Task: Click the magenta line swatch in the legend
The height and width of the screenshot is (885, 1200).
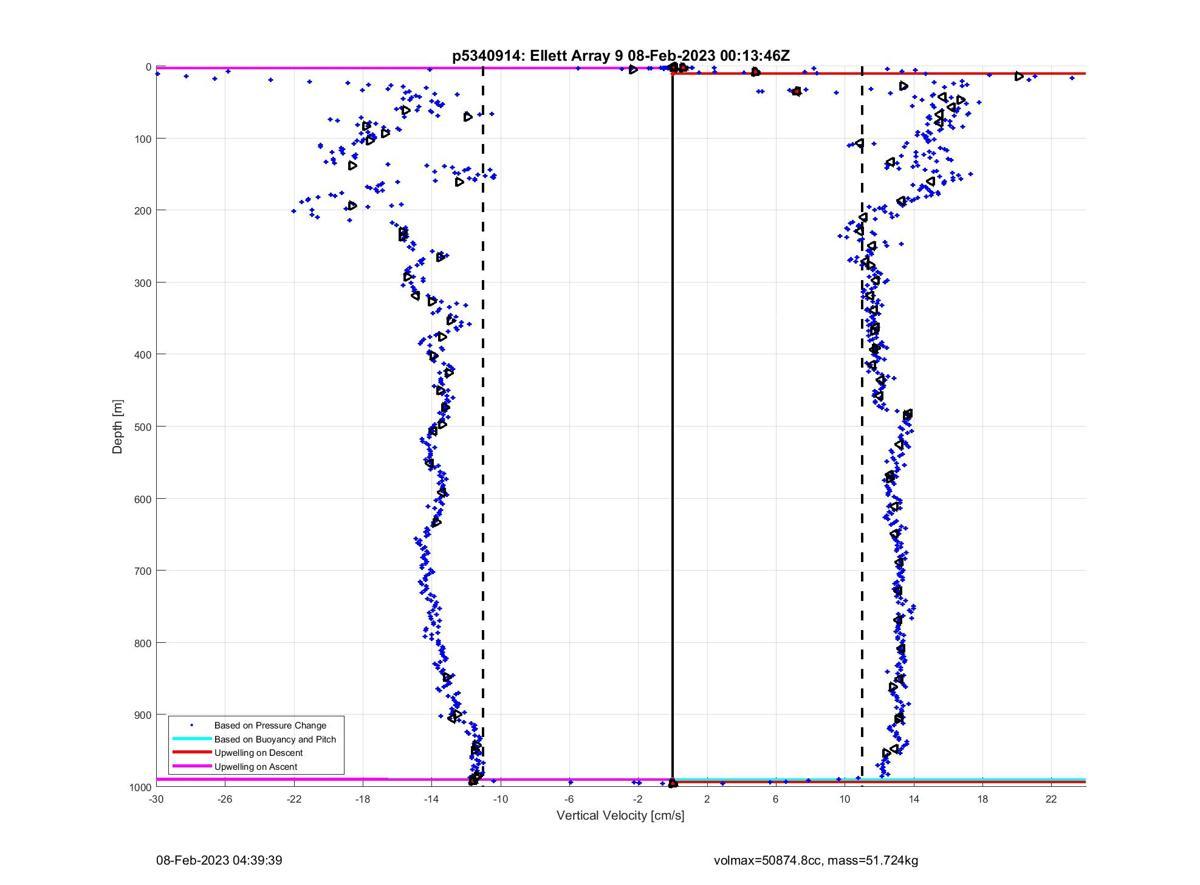Action: click(192, 767)
